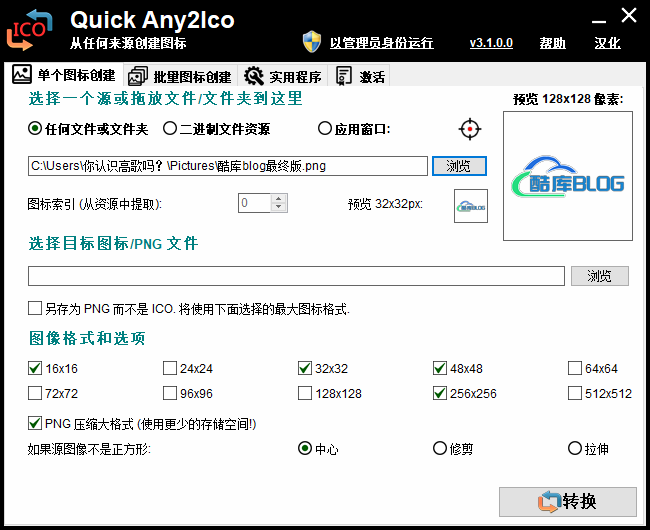
Task: Check the 128x128 format checkbox
Action: (x=305, y=393)
